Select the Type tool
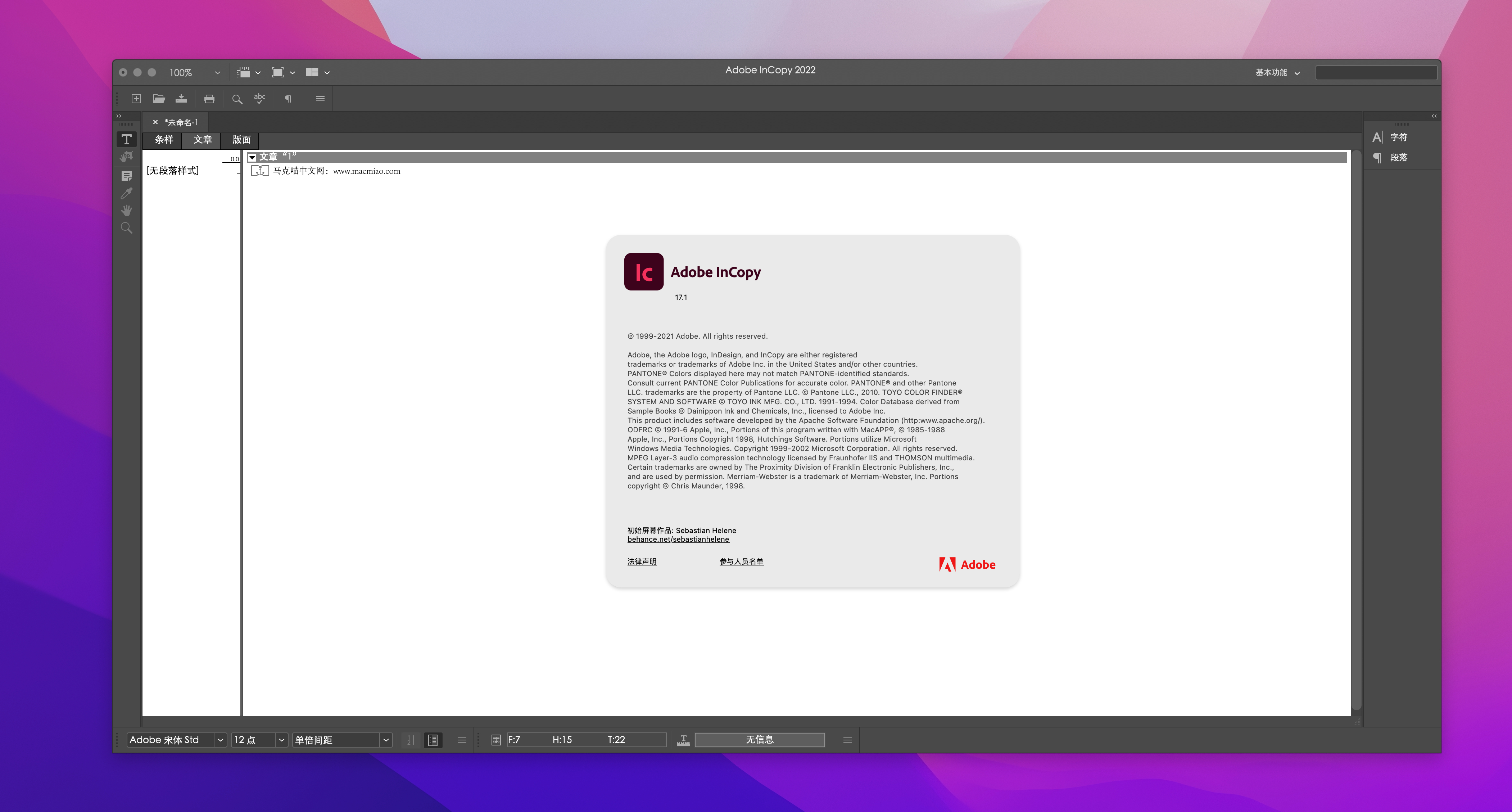The height and width of the screenshot is (812, 1512). [x=126, y=139]
